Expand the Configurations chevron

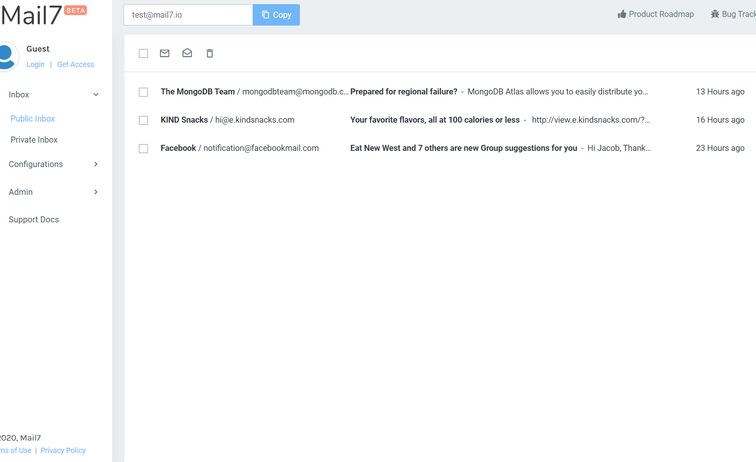pos(96,164)
